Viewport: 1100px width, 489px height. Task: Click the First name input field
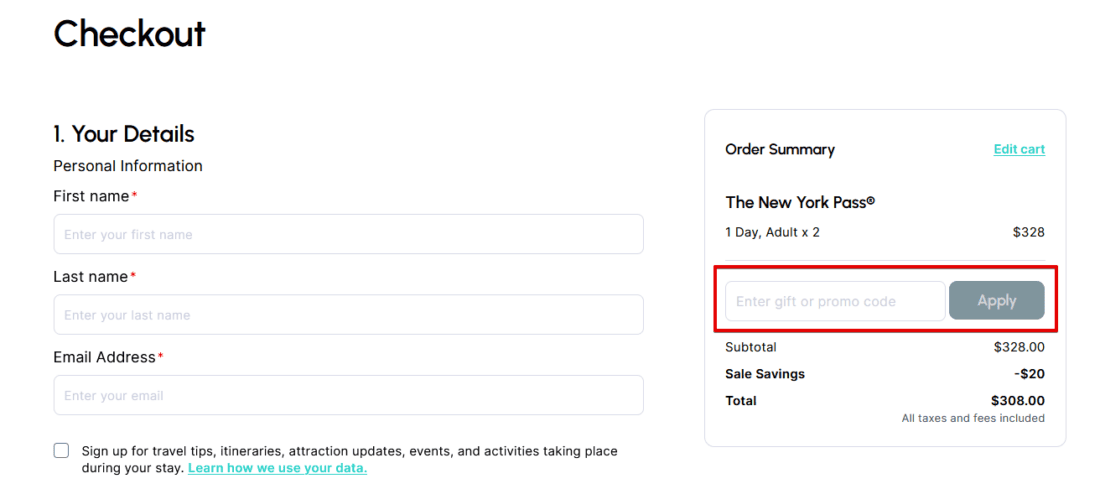point(348,235)
